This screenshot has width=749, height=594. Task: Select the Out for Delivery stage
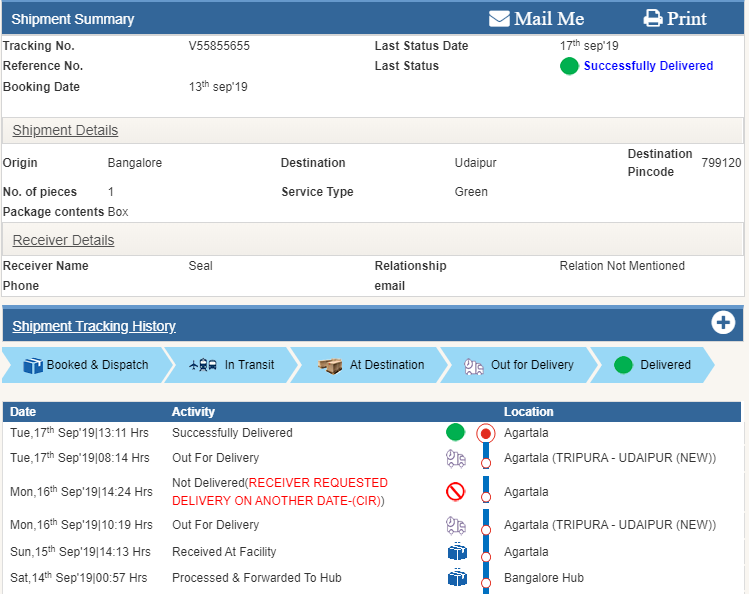coord(518,365)
